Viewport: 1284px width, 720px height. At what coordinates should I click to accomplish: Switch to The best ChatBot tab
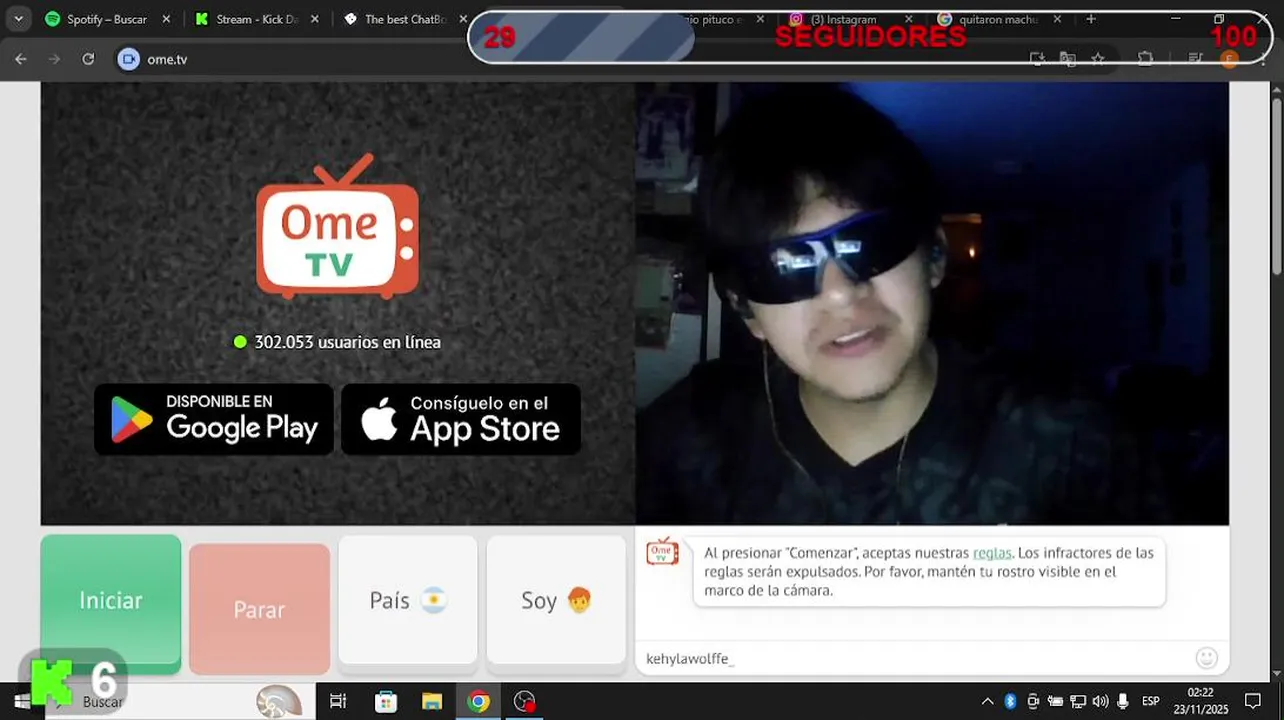click(x=405, y=19)
